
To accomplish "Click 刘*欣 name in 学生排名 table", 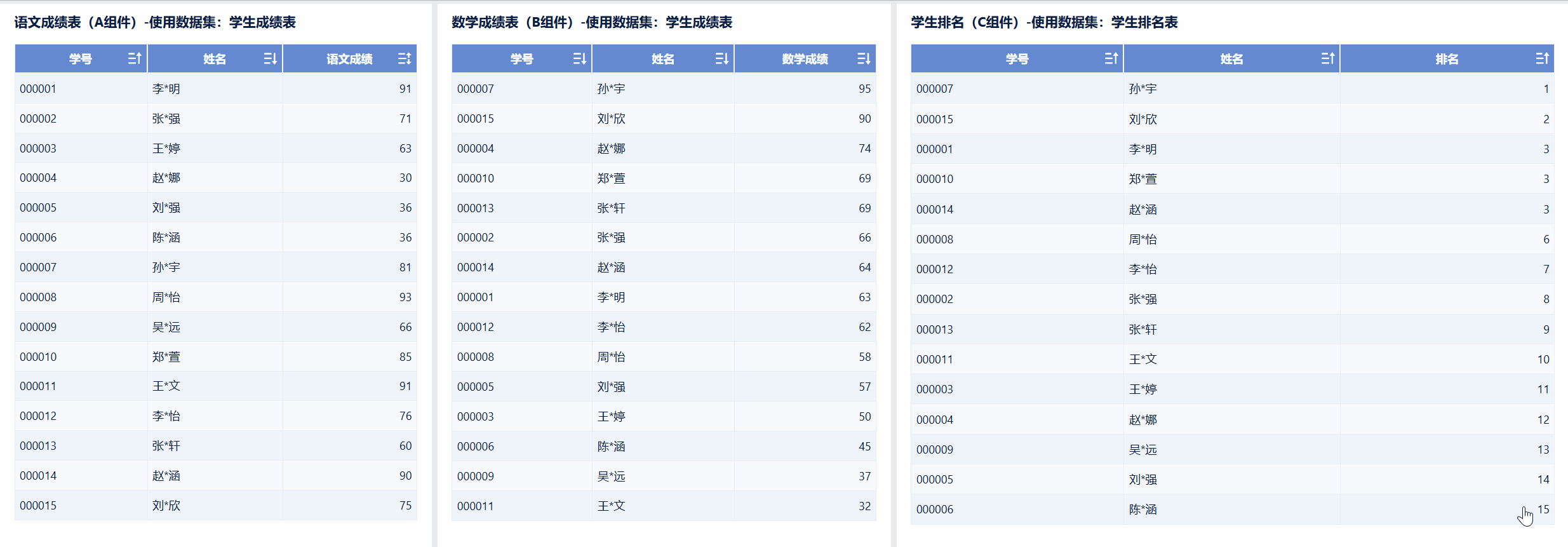I will coord(1143,119).
